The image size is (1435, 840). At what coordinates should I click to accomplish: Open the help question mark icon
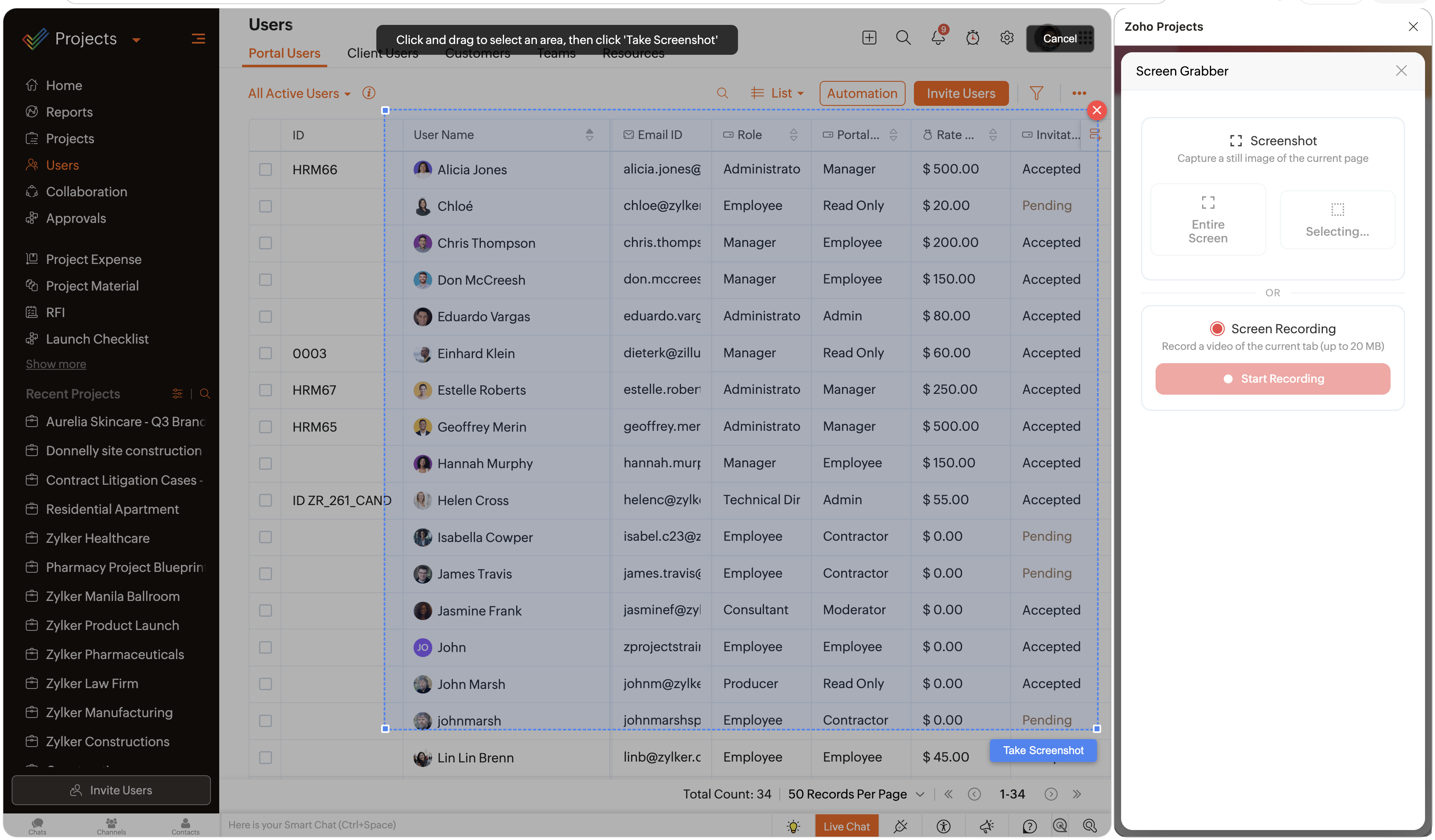(x=1030, y=826)
